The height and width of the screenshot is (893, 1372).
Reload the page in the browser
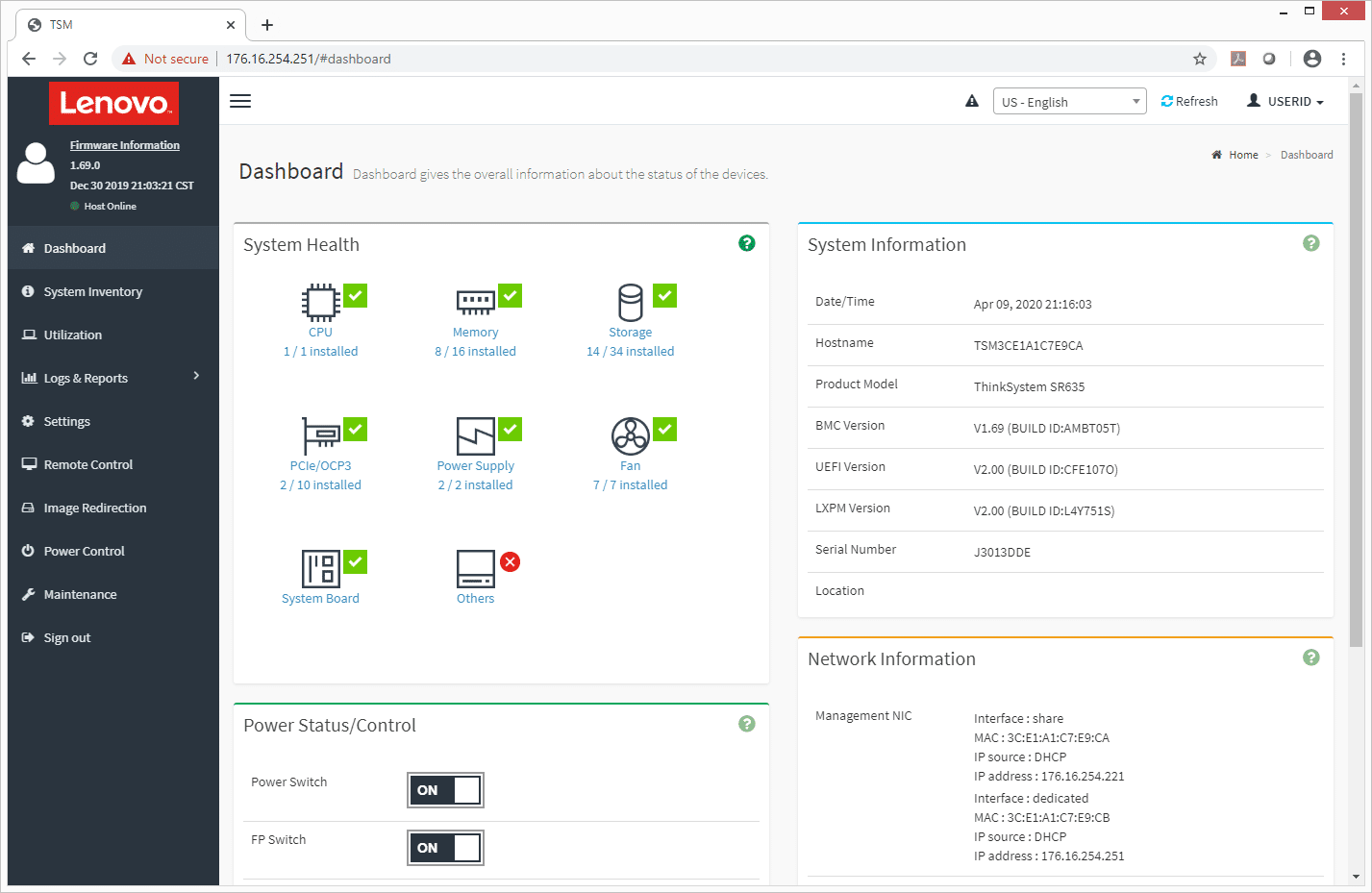tap(90, 59)
